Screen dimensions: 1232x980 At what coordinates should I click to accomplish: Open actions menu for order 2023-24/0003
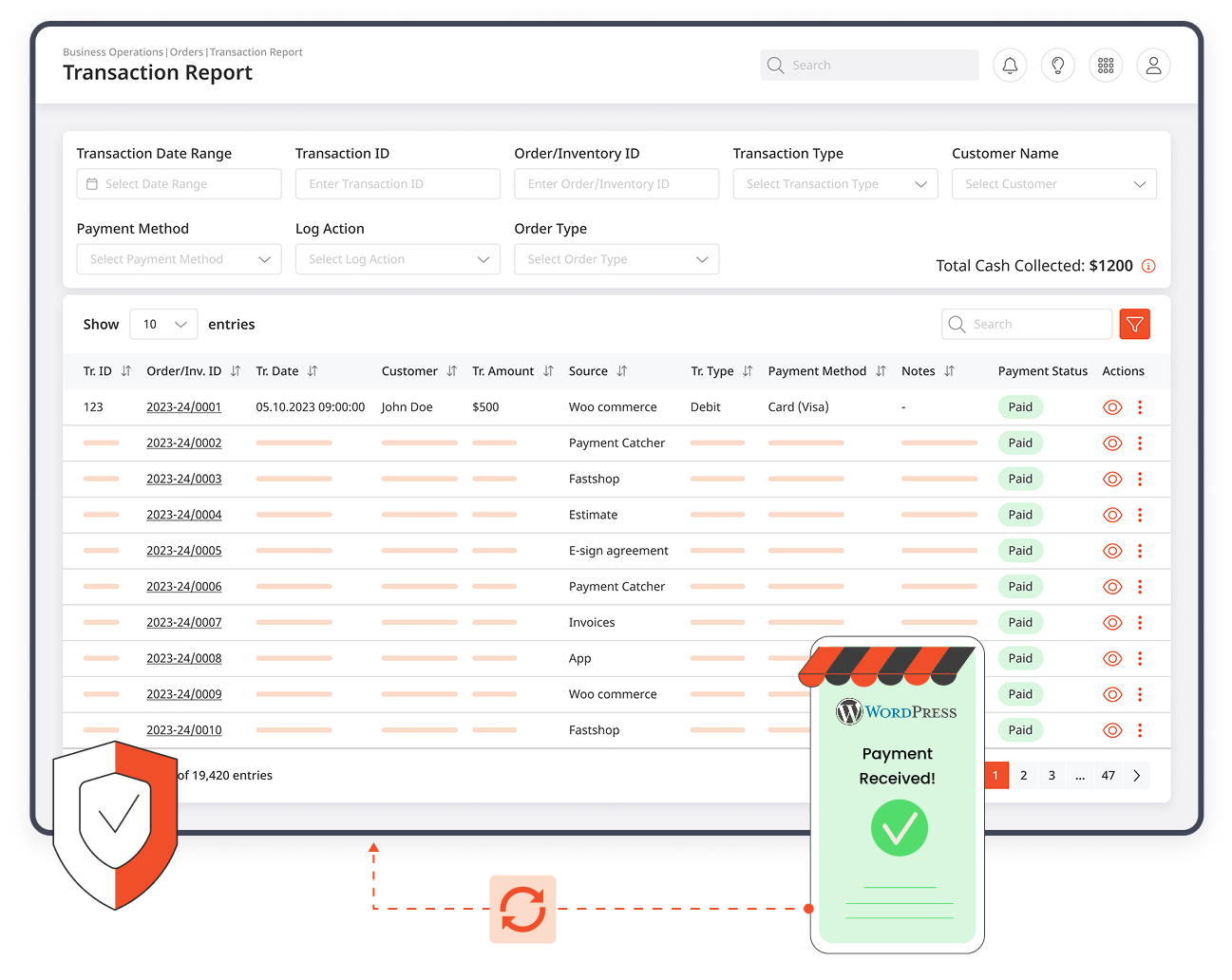[1140, 480]
